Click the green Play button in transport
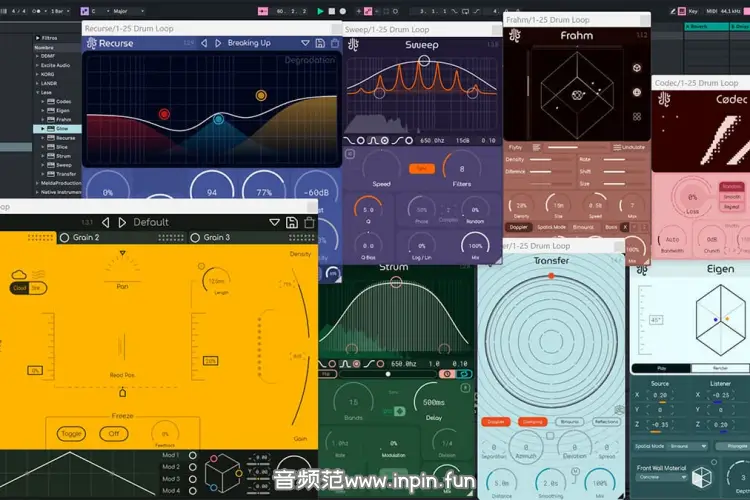 (320, 11)
